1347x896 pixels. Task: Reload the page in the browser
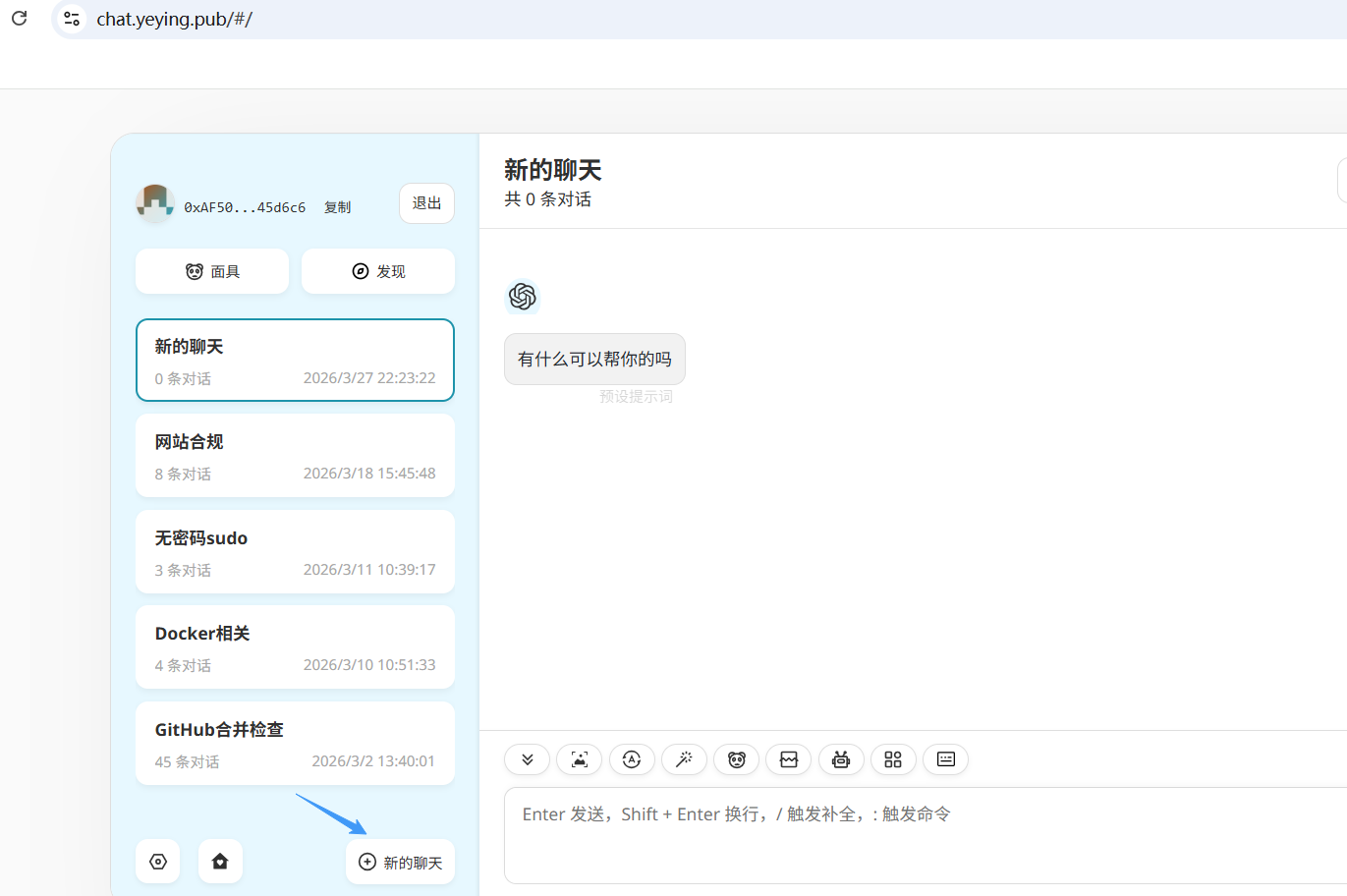click(x=19, y=19)
